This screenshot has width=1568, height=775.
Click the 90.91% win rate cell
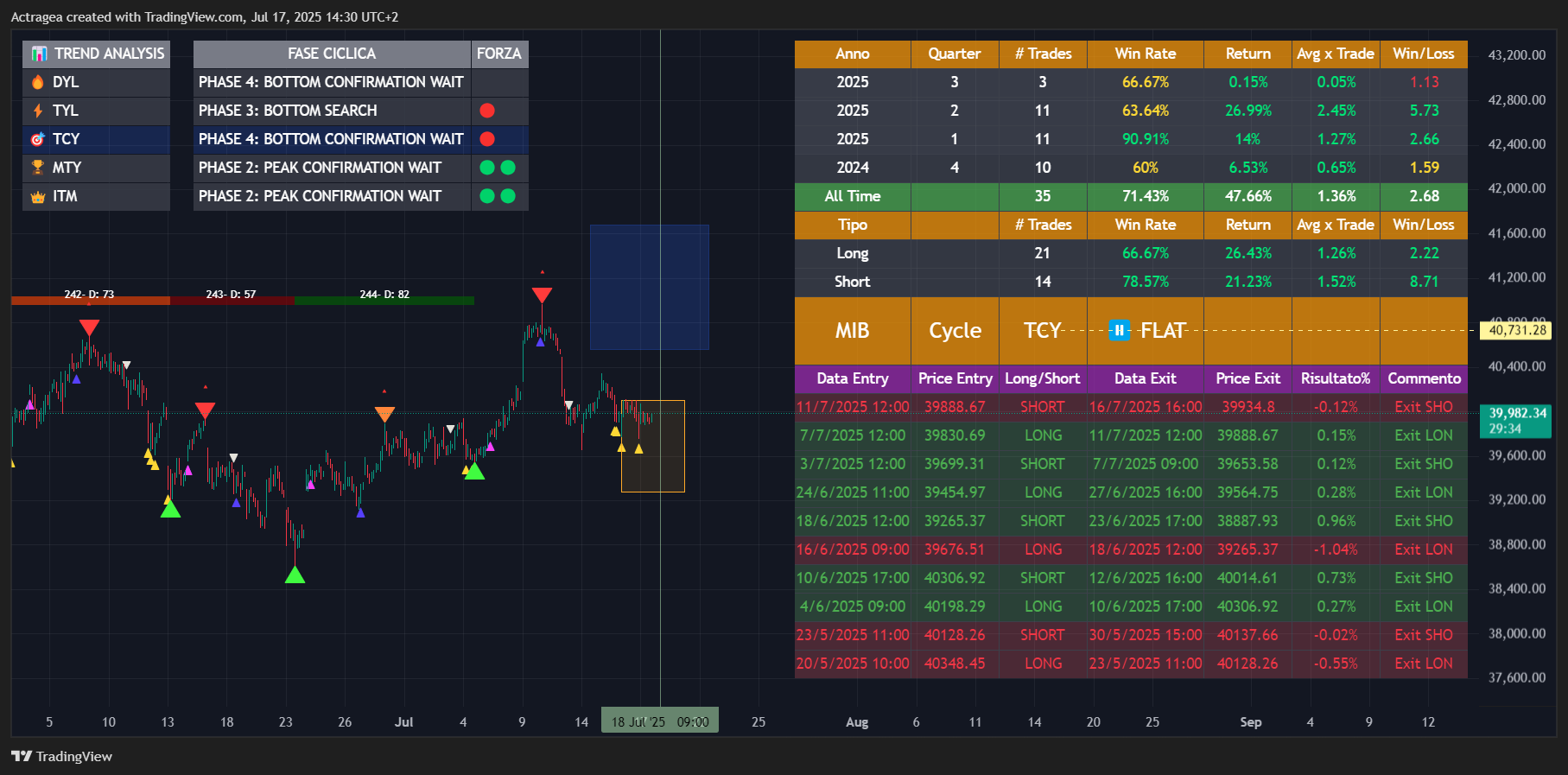point(1146,139)
